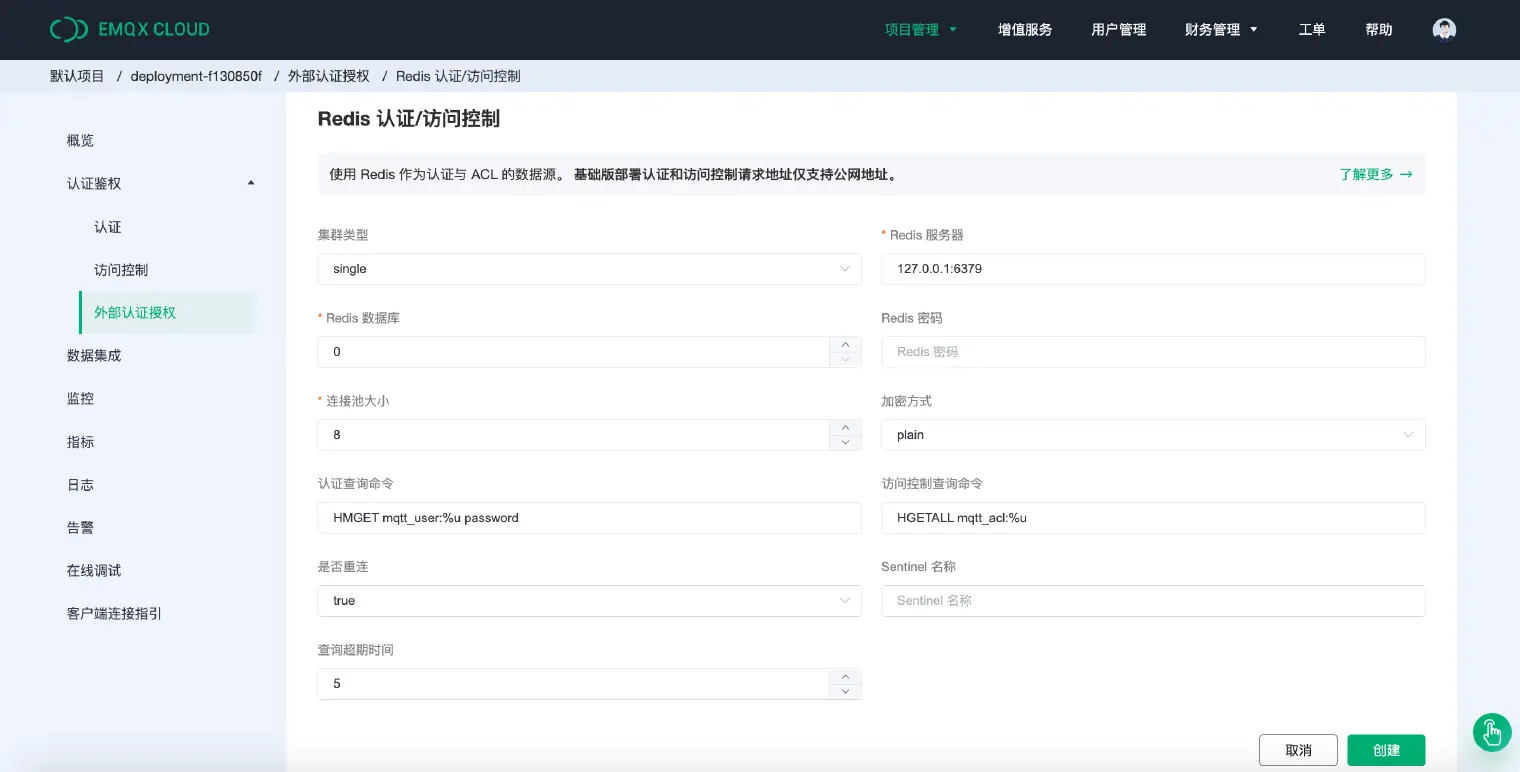This screenshot has height=772, width=1520.
Task: Increase 查询超期时间 with the up arrow
Action: coord(845,676)
